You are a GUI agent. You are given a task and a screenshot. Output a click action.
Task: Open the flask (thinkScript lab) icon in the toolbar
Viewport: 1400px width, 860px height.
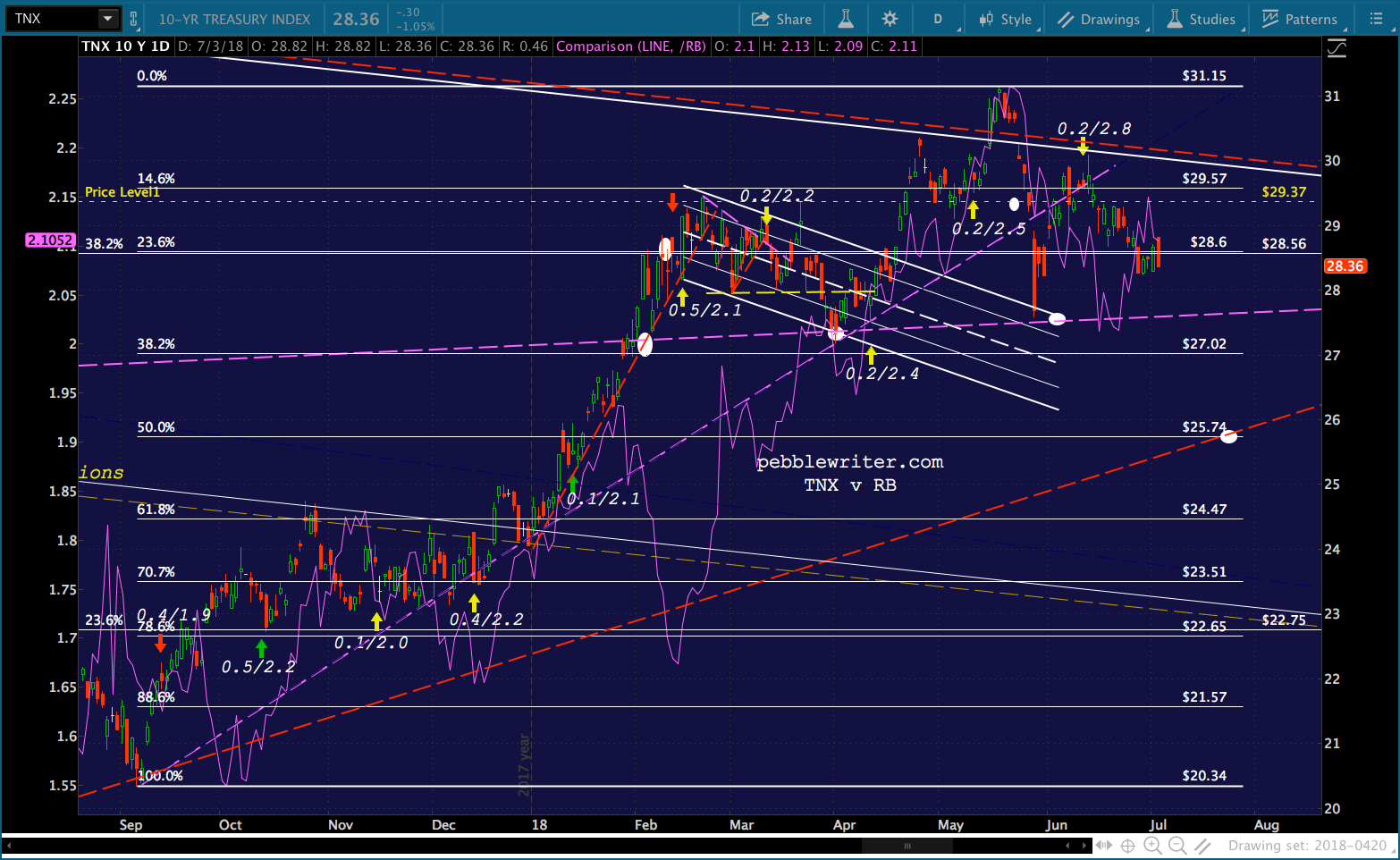tap(846, 19)
